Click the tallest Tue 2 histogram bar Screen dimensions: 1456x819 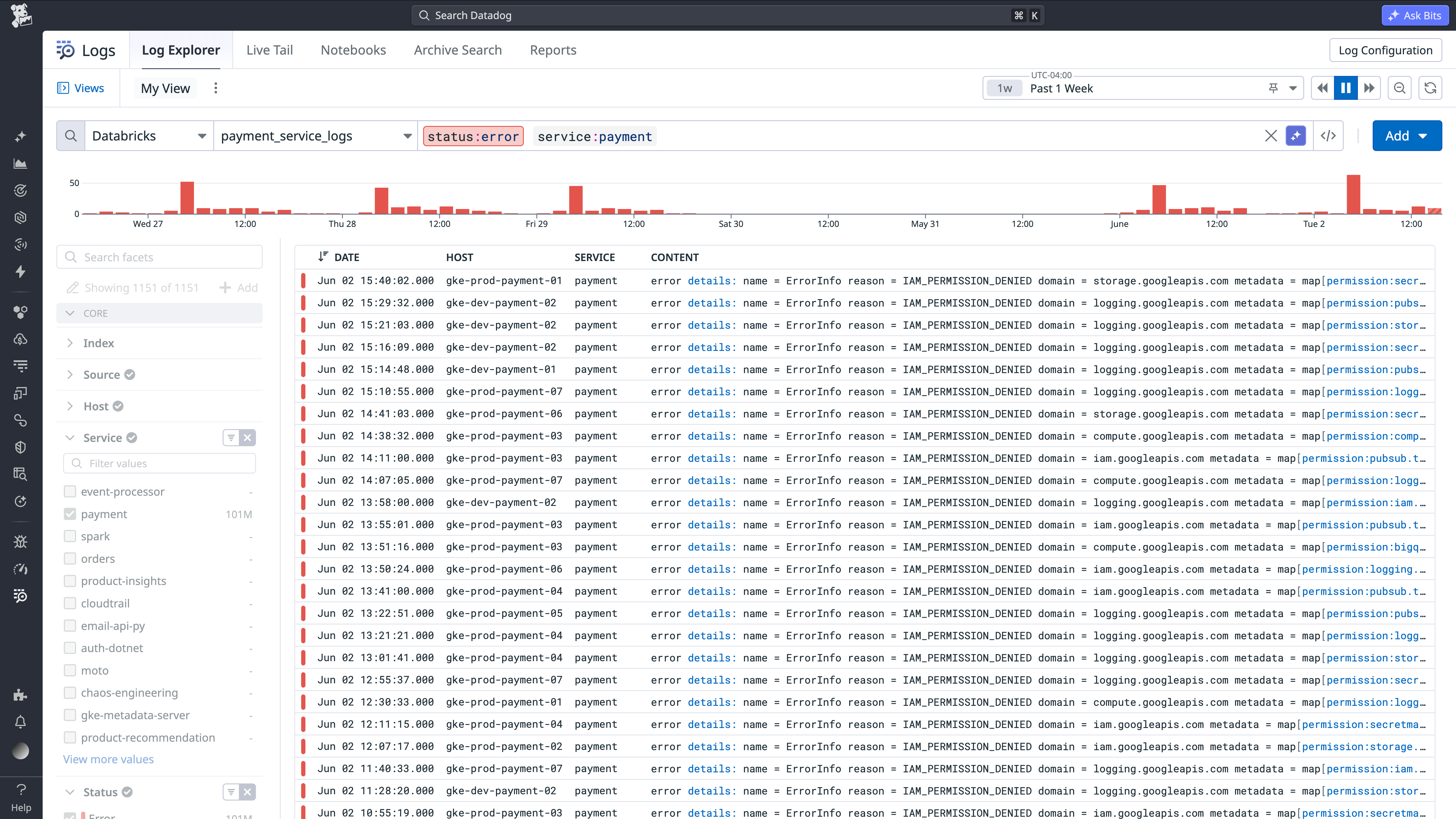(x=1353, y=194)
